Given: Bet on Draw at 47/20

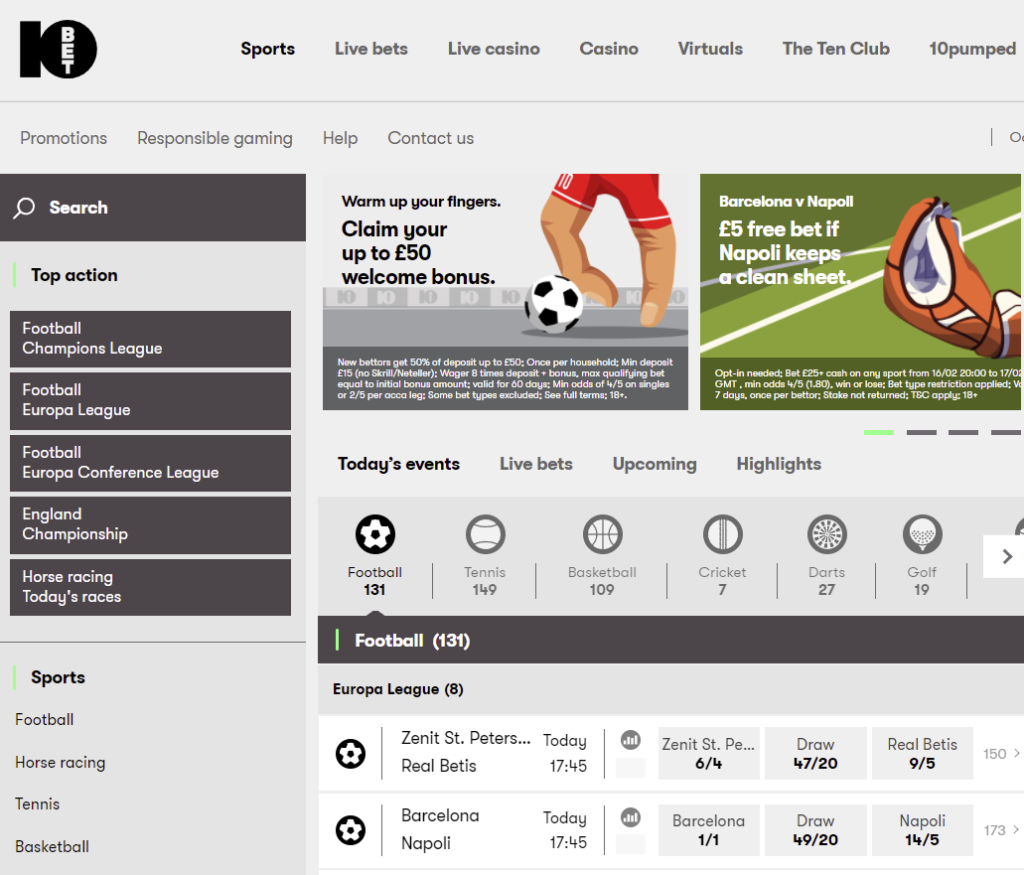Looking at the screenshot, I should [816, 754].
